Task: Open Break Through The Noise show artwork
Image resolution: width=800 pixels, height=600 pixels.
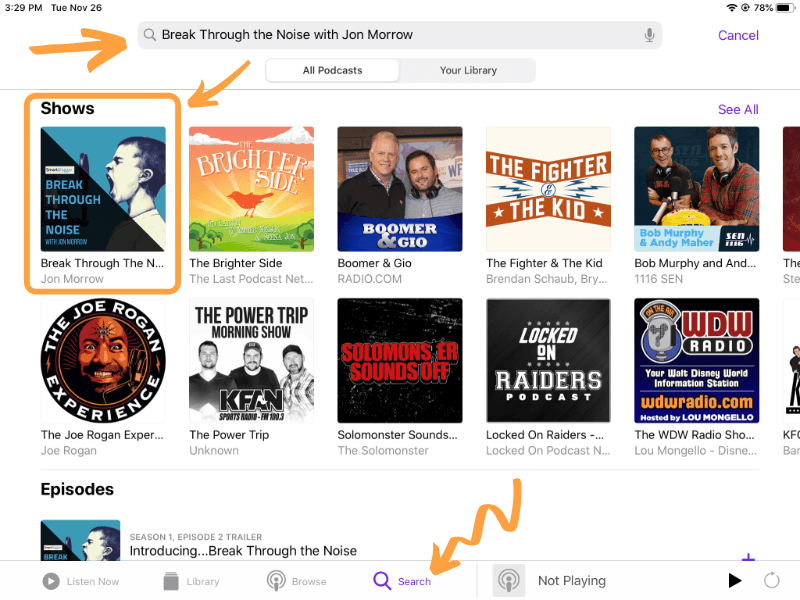Action: (x=103, y=189)
